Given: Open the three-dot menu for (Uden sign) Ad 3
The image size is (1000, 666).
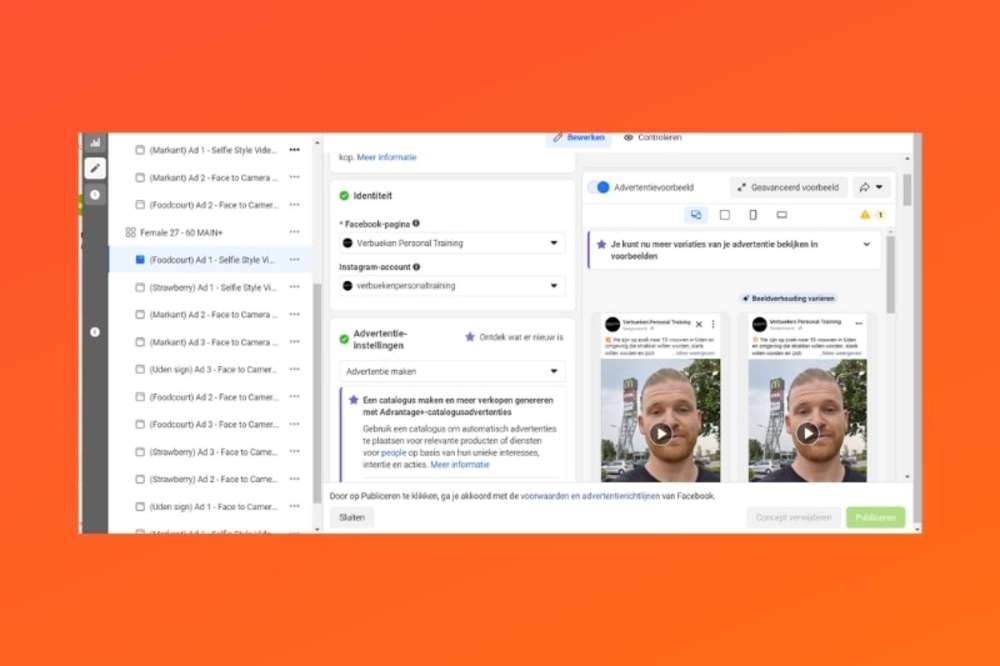Looking at the screenshot, I should (x=294, y=369).
